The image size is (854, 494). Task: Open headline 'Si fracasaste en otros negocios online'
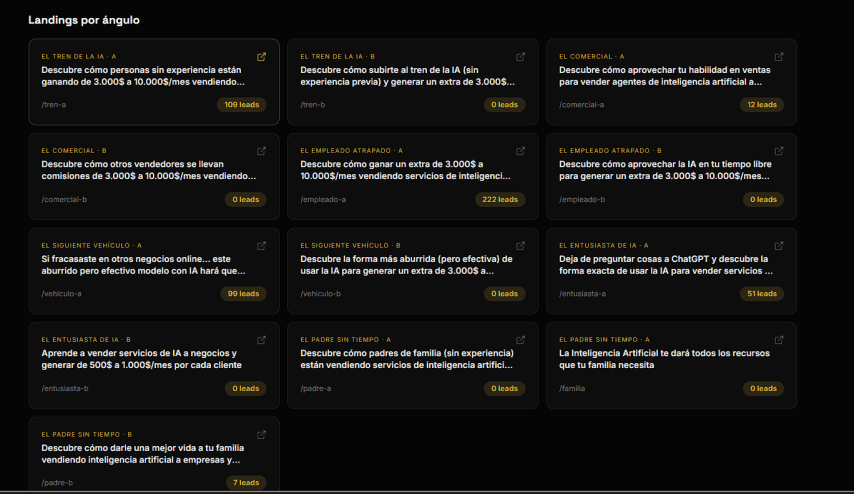coord(143,265)
